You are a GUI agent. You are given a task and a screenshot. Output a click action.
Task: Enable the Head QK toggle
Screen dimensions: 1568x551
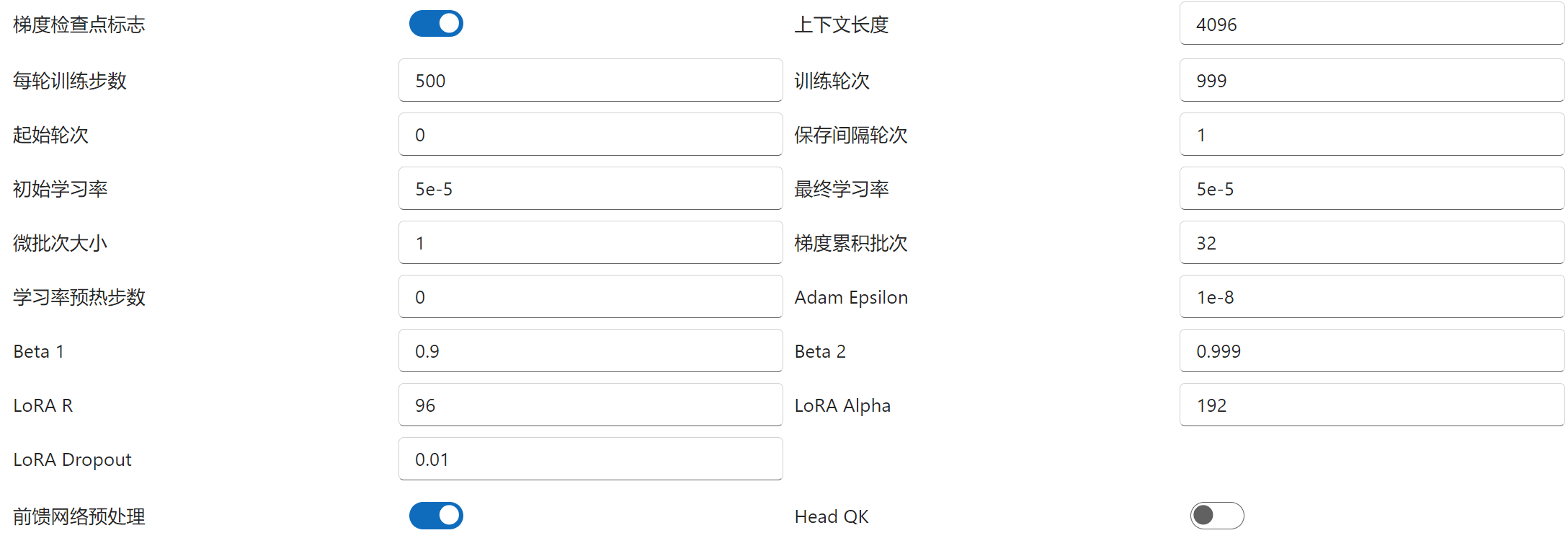coord(1216,516)
